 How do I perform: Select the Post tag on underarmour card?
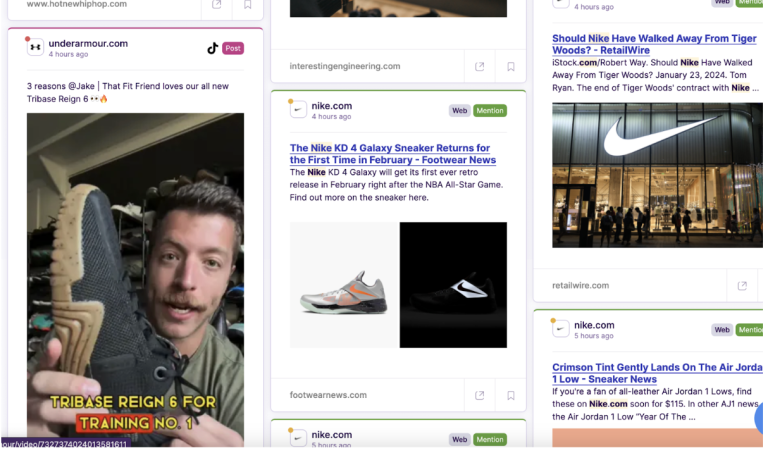233,48
